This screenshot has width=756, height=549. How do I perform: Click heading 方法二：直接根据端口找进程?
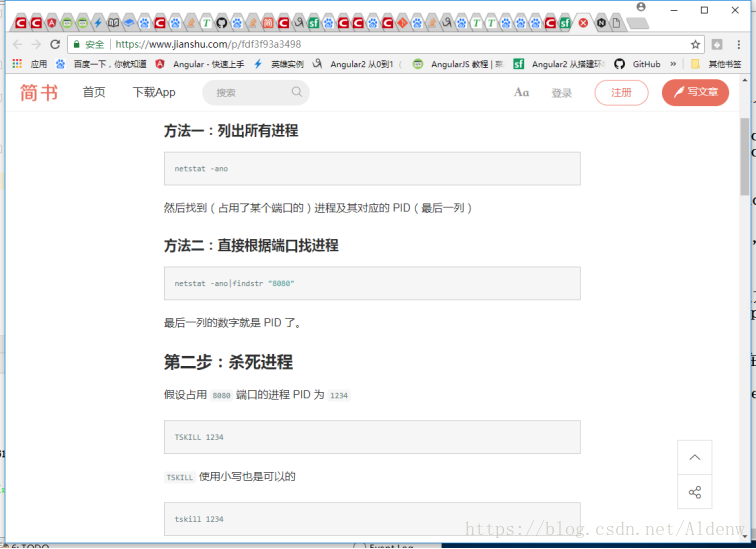251,245
